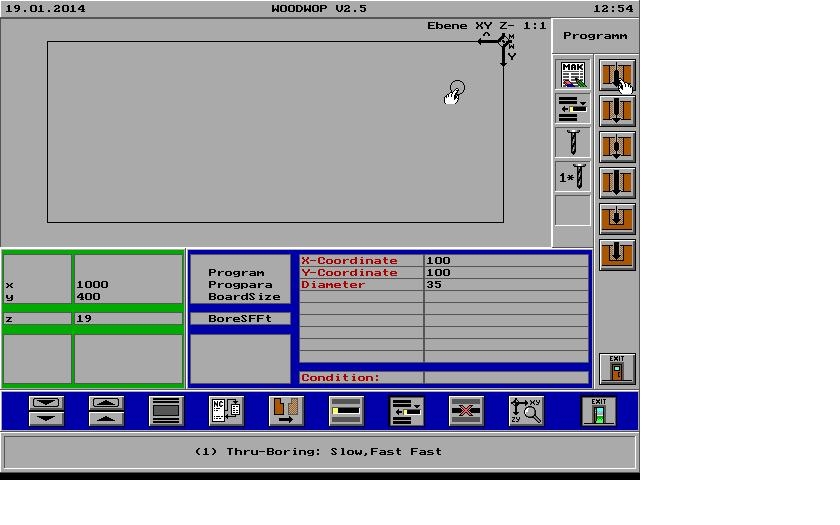The image size is (840, 525).
Task: Click the delete-line icon with the red X
Action: click(x=466, y=411)
